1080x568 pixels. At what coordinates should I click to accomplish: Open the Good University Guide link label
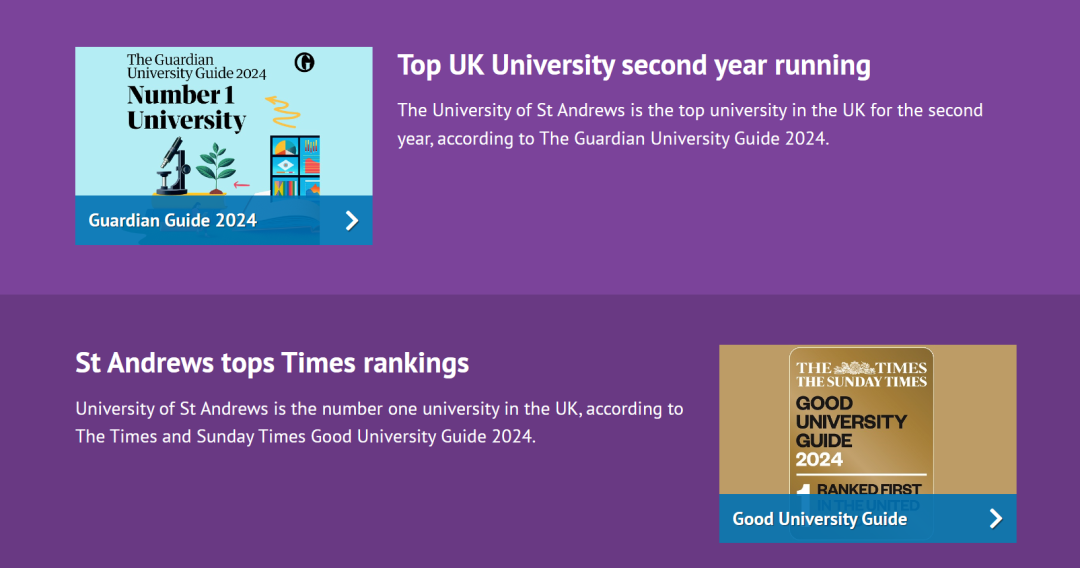820,518
